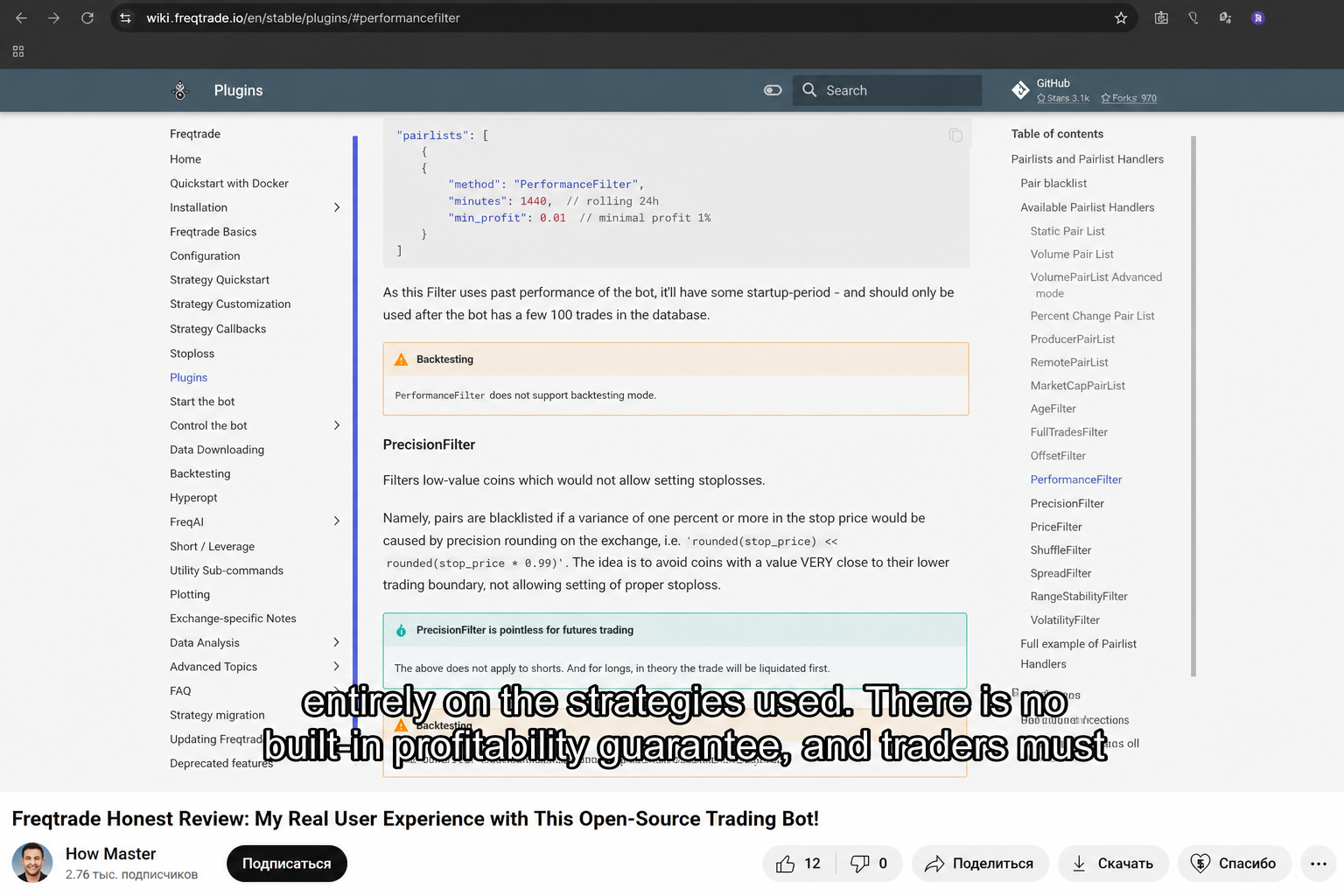This screenshot has width=1344, height=896.
Task: Open the browser apps grid icon
Action: 18,52
